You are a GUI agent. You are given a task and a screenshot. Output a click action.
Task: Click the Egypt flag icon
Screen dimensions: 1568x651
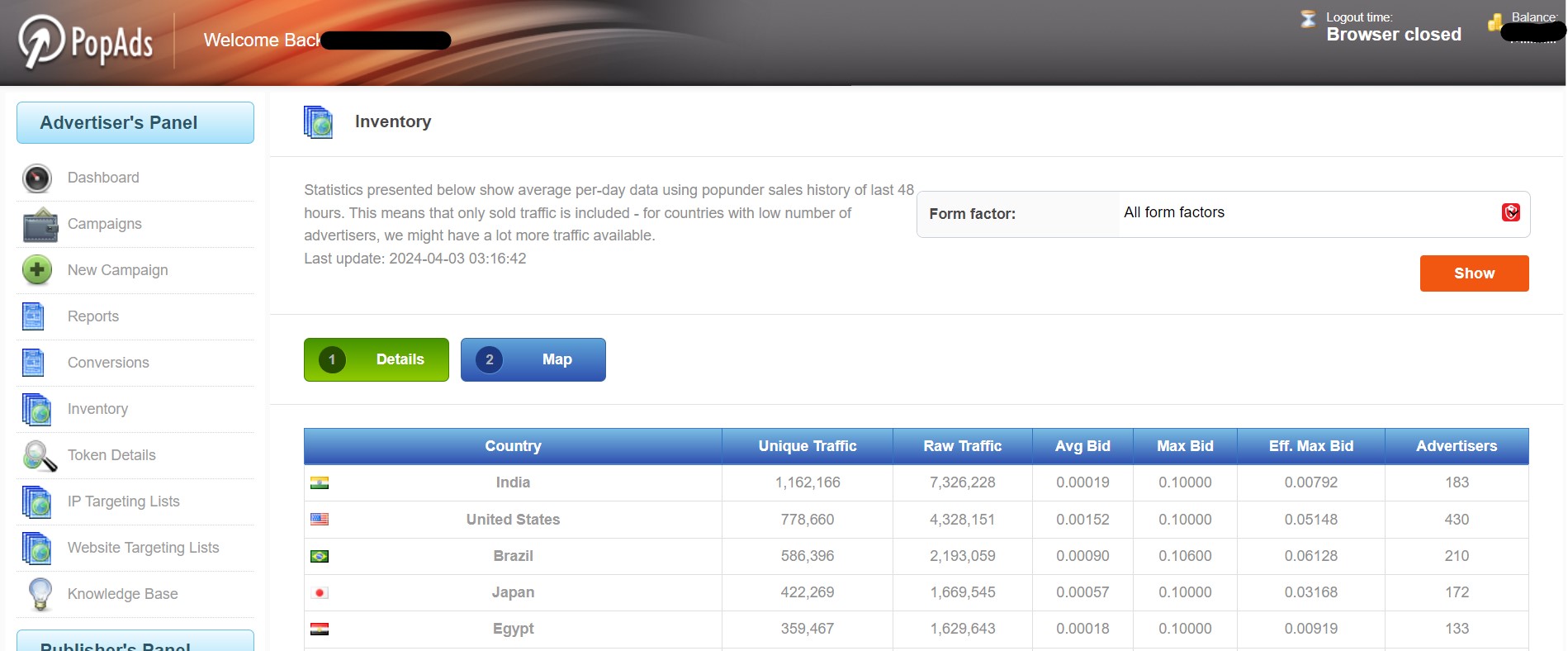coord(320,629)
